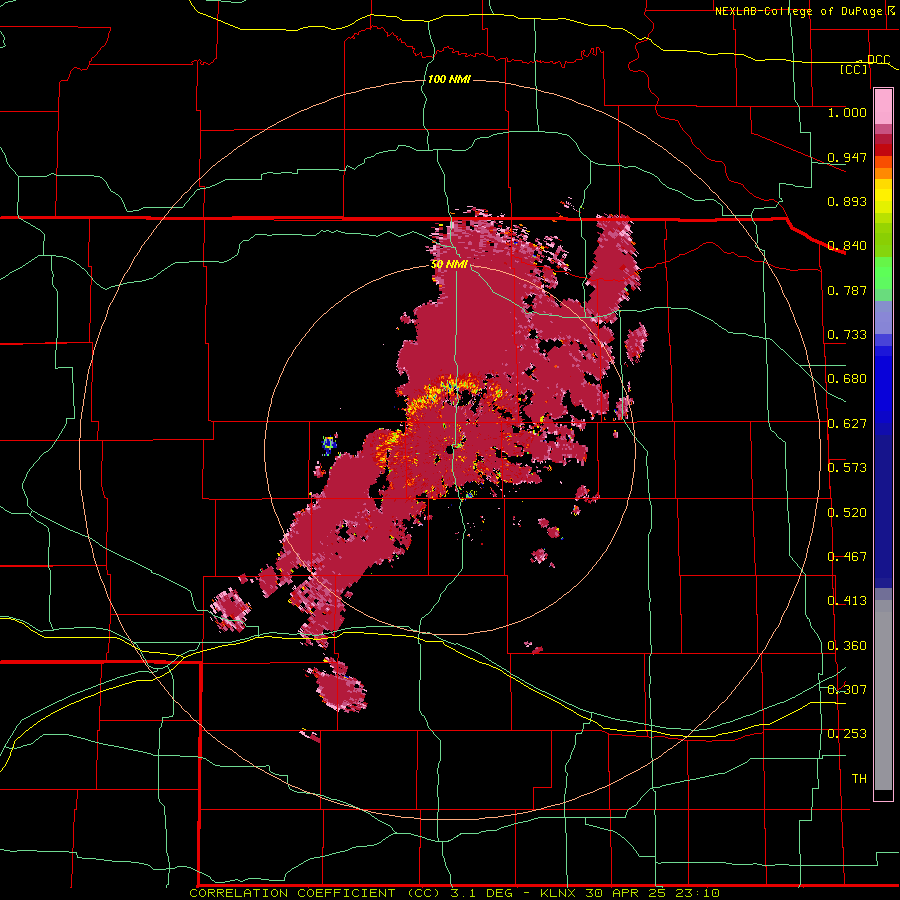Click the 0.253 color scale value
900x900 pixels.
847,734
